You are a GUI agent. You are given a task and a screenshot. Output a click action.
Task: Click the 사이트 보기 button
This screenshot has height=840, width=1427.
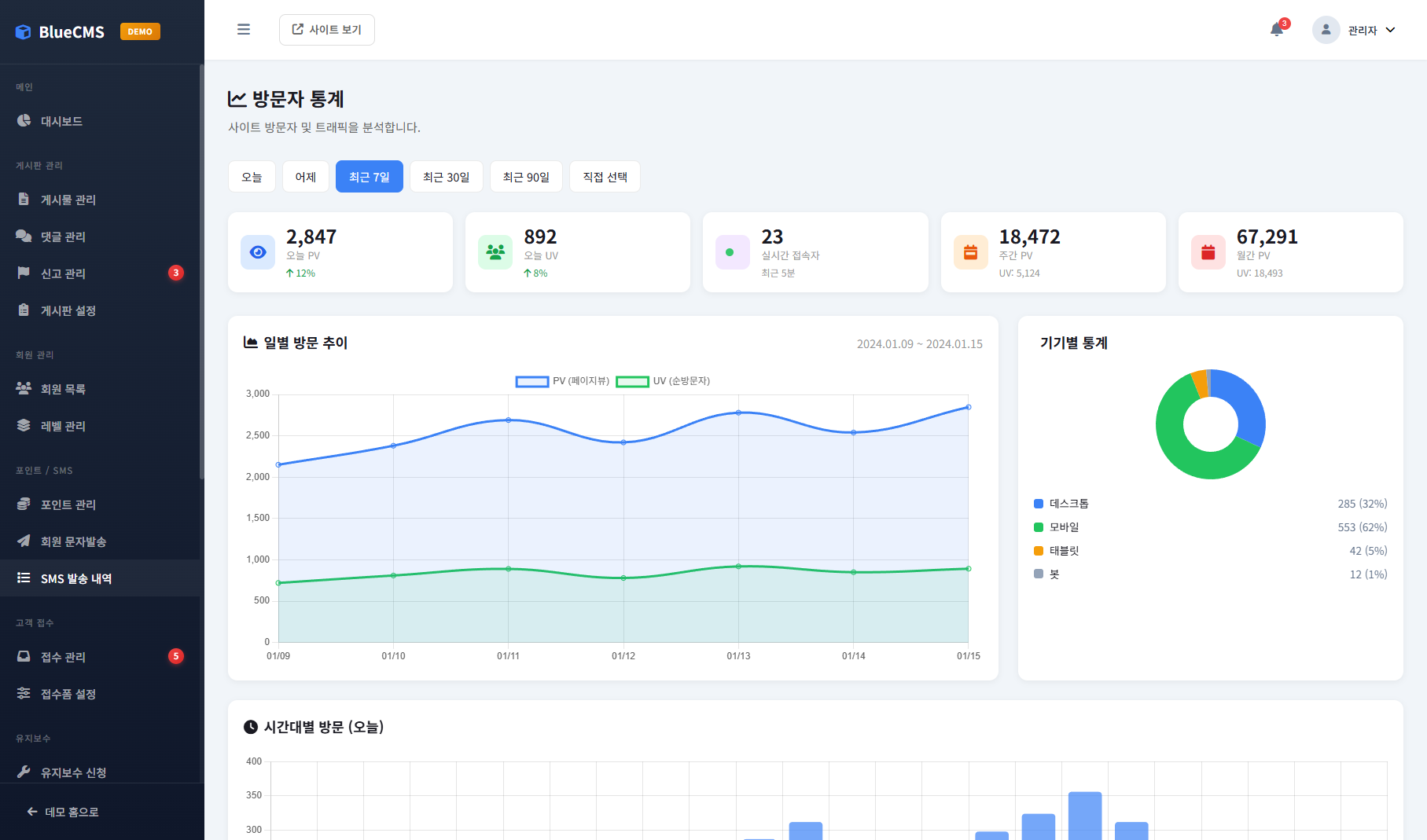click(327, 30)
